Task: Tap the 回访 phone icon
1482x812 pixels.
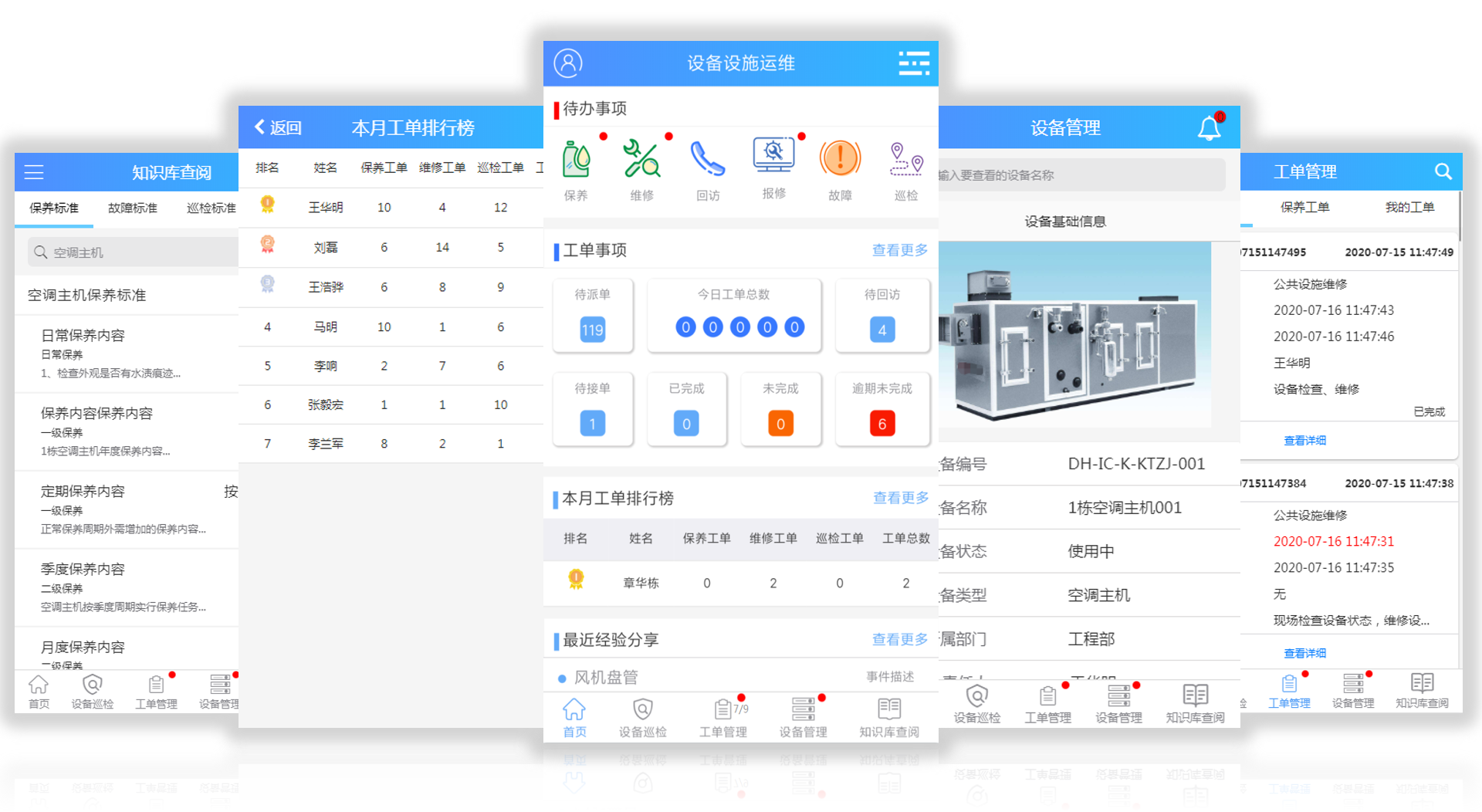Action: (x=708, y=159)
